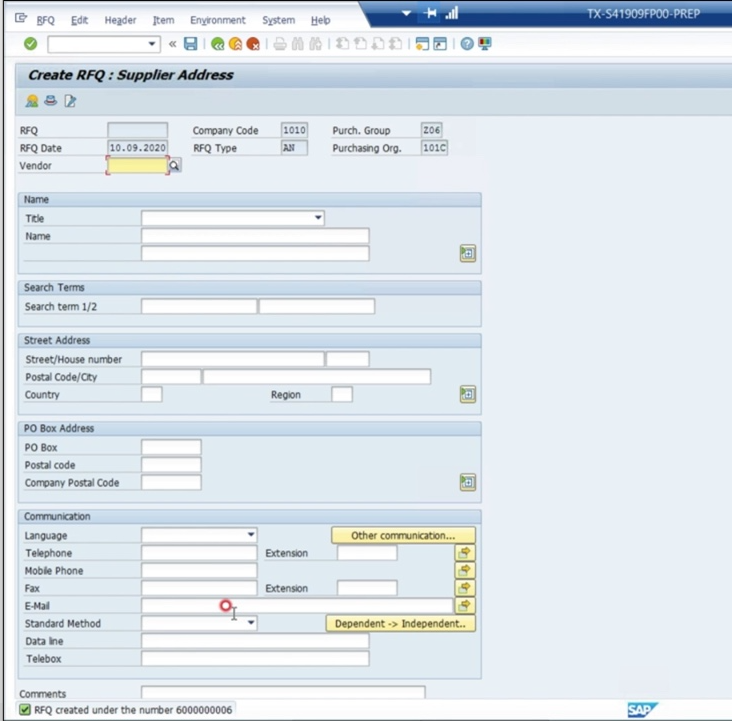The height and width of the screenshot is (721, 732).
Task: Click the status bar success checkmark icon
Action: (x=25, y=710)
